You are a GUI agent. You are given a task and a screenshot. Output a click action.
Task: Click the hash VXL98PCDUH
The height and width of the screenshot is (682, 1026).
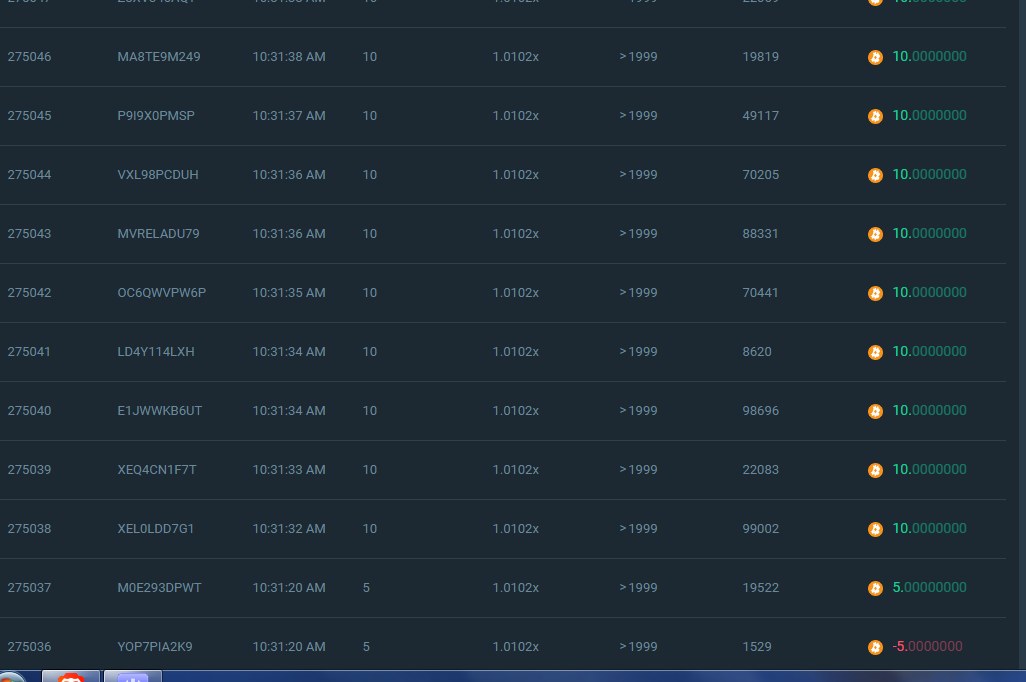coord(157,175)
